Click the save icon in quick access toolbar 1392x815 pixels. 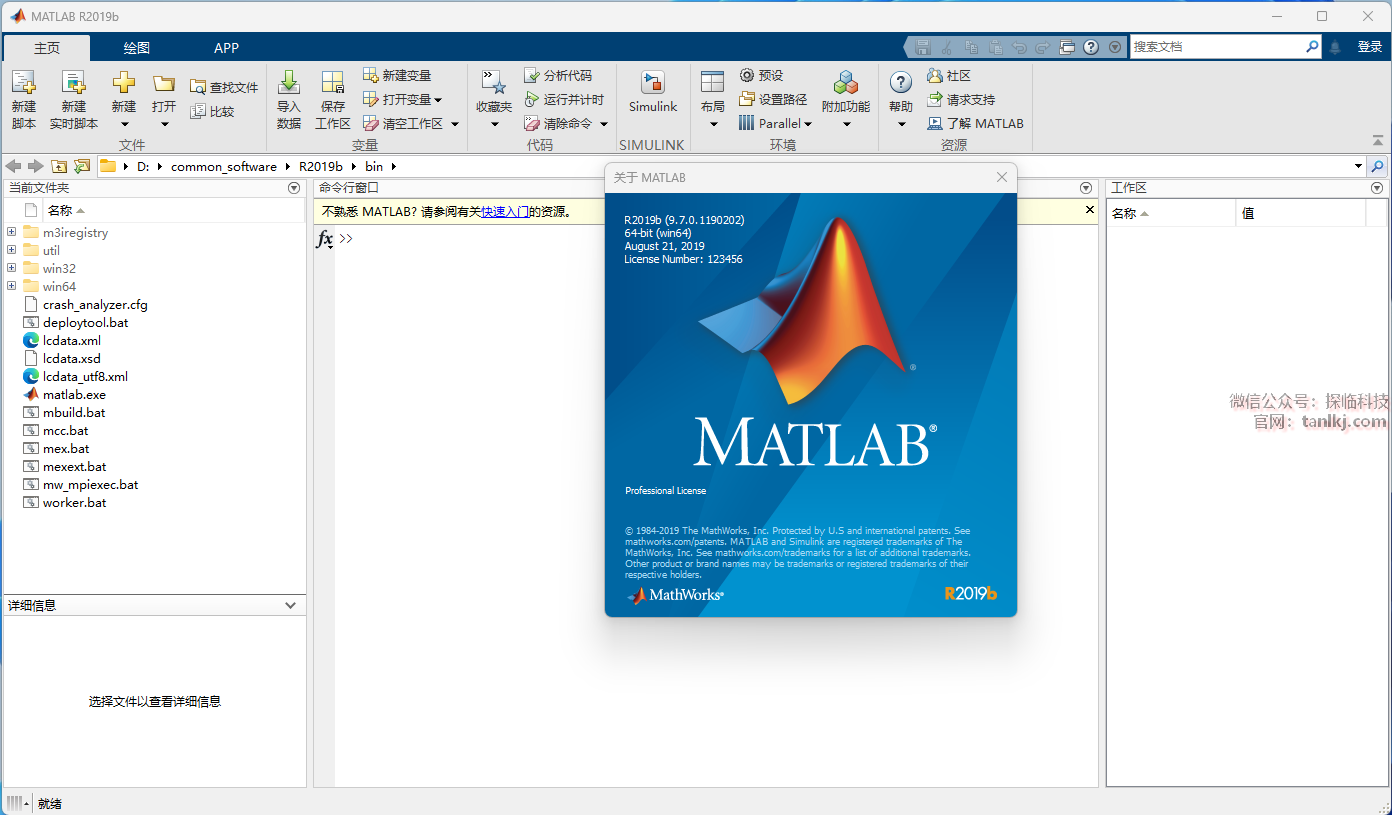922,47
